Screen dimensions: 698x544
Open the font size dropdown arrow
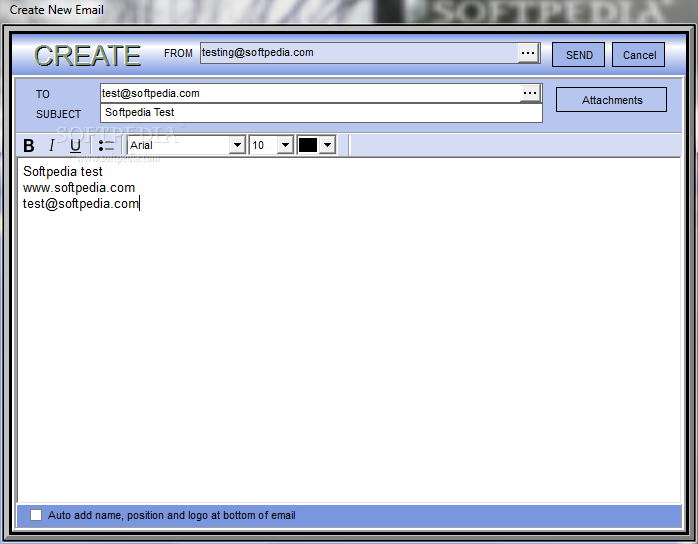[285, 145]
